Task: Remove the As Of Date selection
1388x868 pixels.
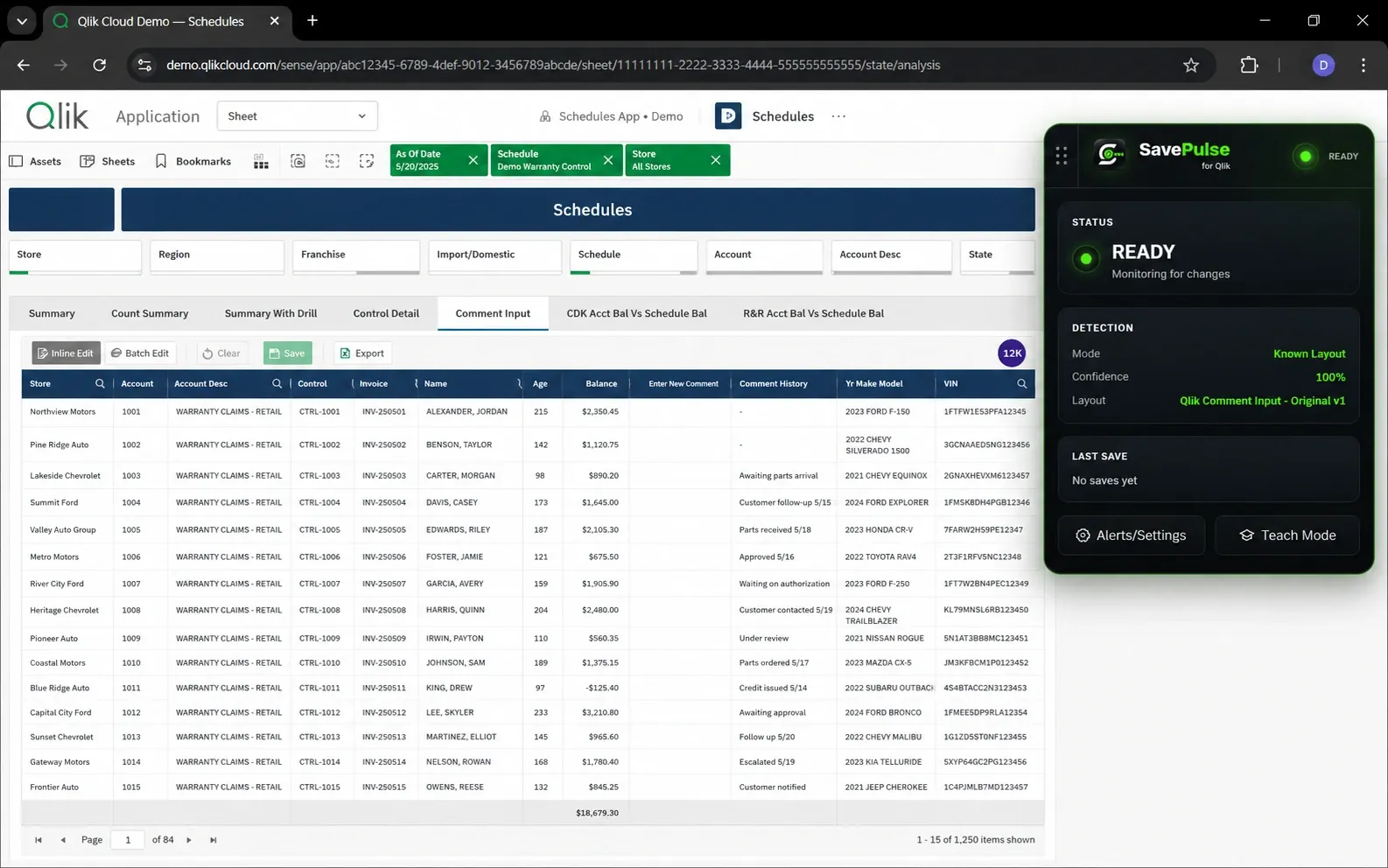Action: [473, 160]
